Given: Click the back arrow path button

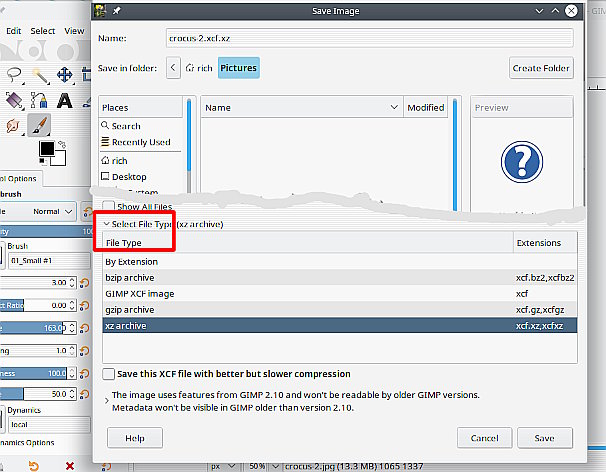Looking at the screenshot, I should coord(173,68).
